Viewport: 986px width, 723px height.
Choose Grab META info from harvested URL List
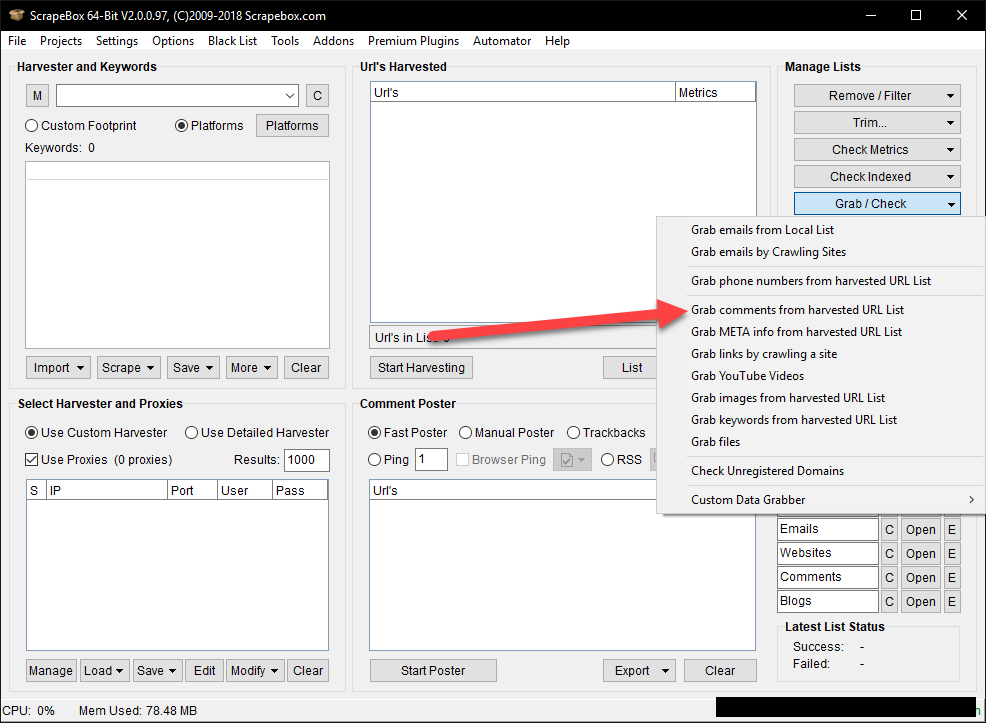point(821,332)
